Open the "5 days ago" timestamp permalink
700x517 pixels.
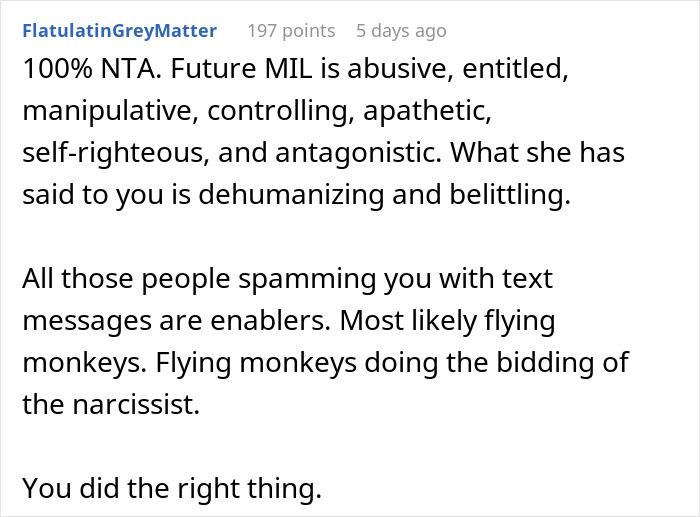400,31
